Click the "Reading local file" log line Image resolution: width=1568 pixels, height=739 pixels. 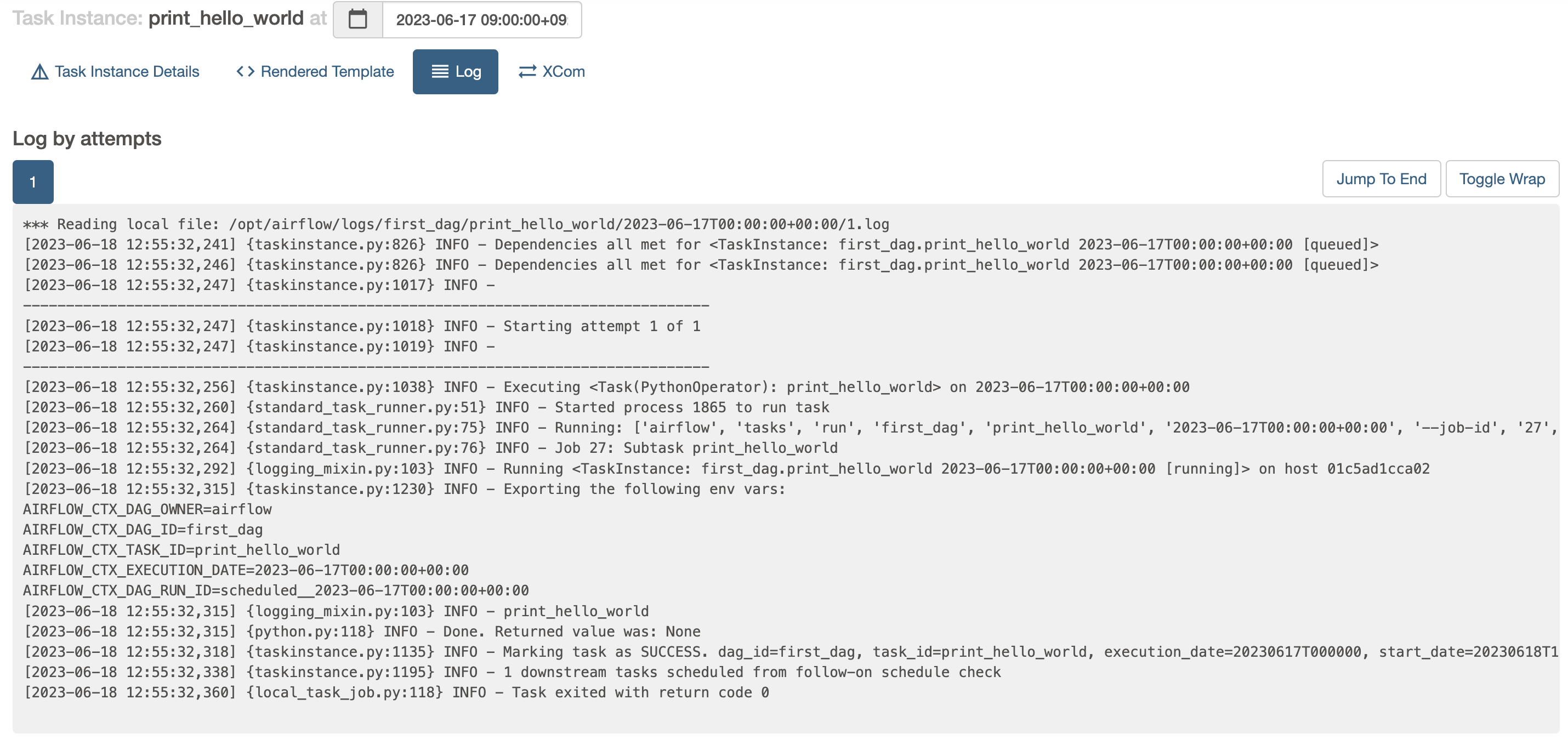(456, 225)
